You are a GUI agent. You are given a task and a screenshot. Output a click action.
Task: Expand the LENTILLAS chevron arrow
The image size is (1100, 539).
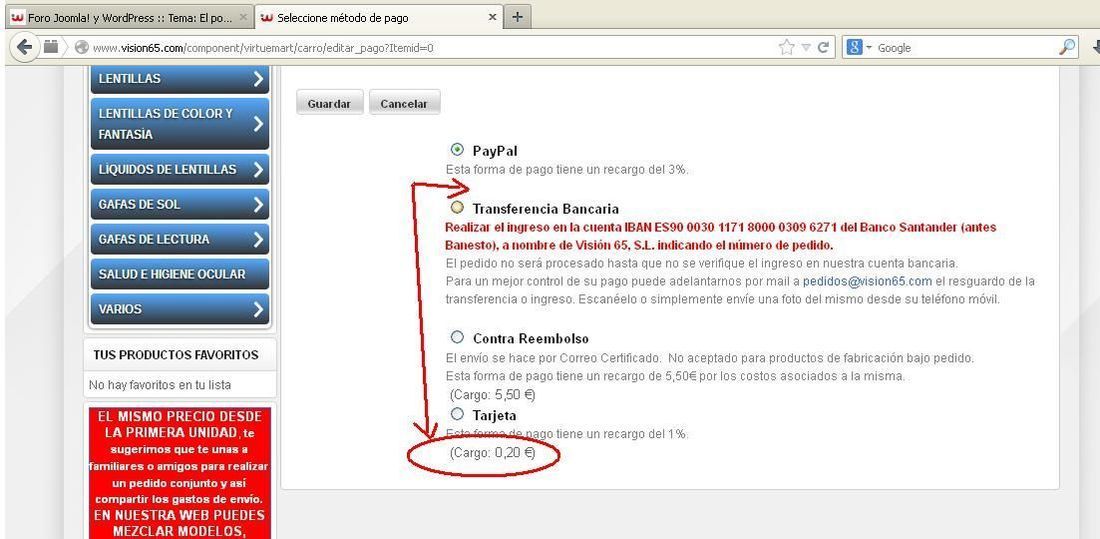pos(258,79)
